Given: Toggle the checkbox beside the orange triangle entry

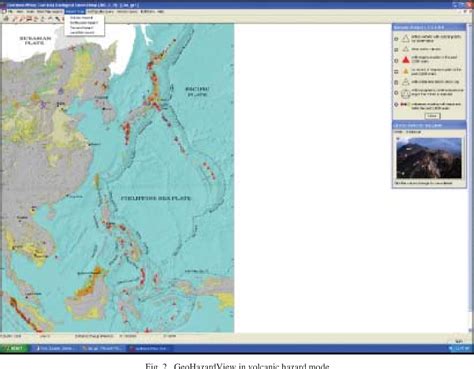Looking at the screenshot, I should [x=396, y=72].
